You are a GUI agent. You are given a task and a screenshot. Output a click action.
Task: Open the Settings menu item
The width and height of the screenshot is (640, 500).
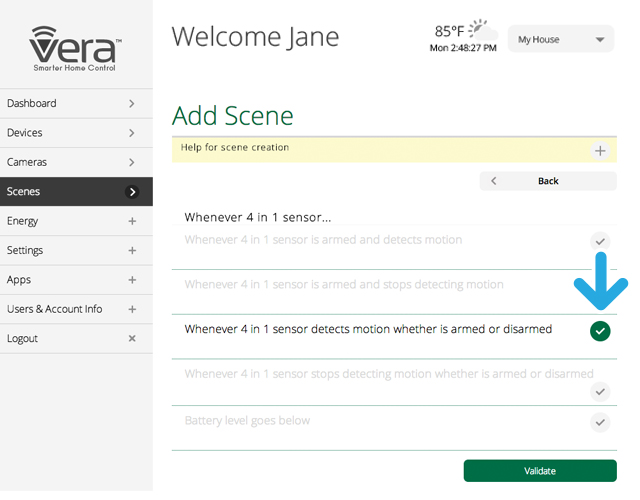click(76, 250)
